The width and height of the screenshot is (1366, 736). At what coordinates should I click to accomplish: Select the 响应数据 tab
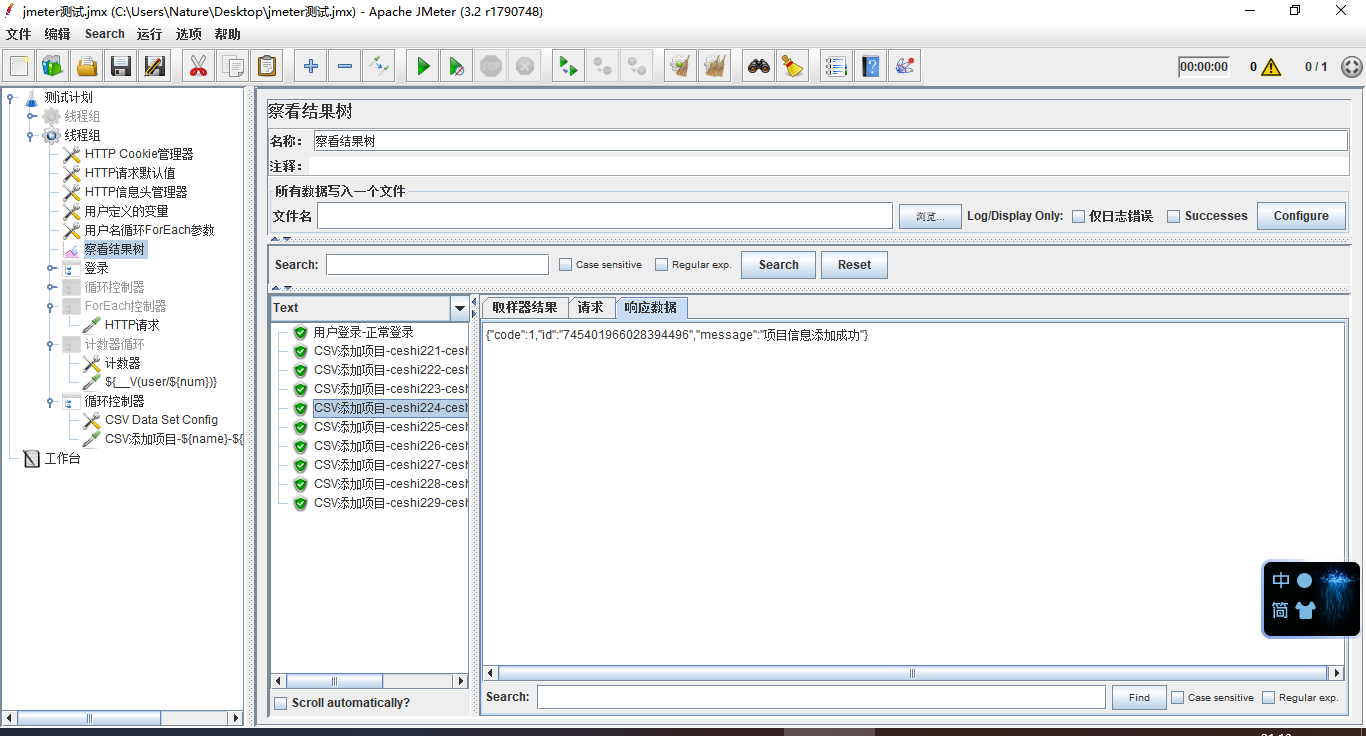point(651,308)
